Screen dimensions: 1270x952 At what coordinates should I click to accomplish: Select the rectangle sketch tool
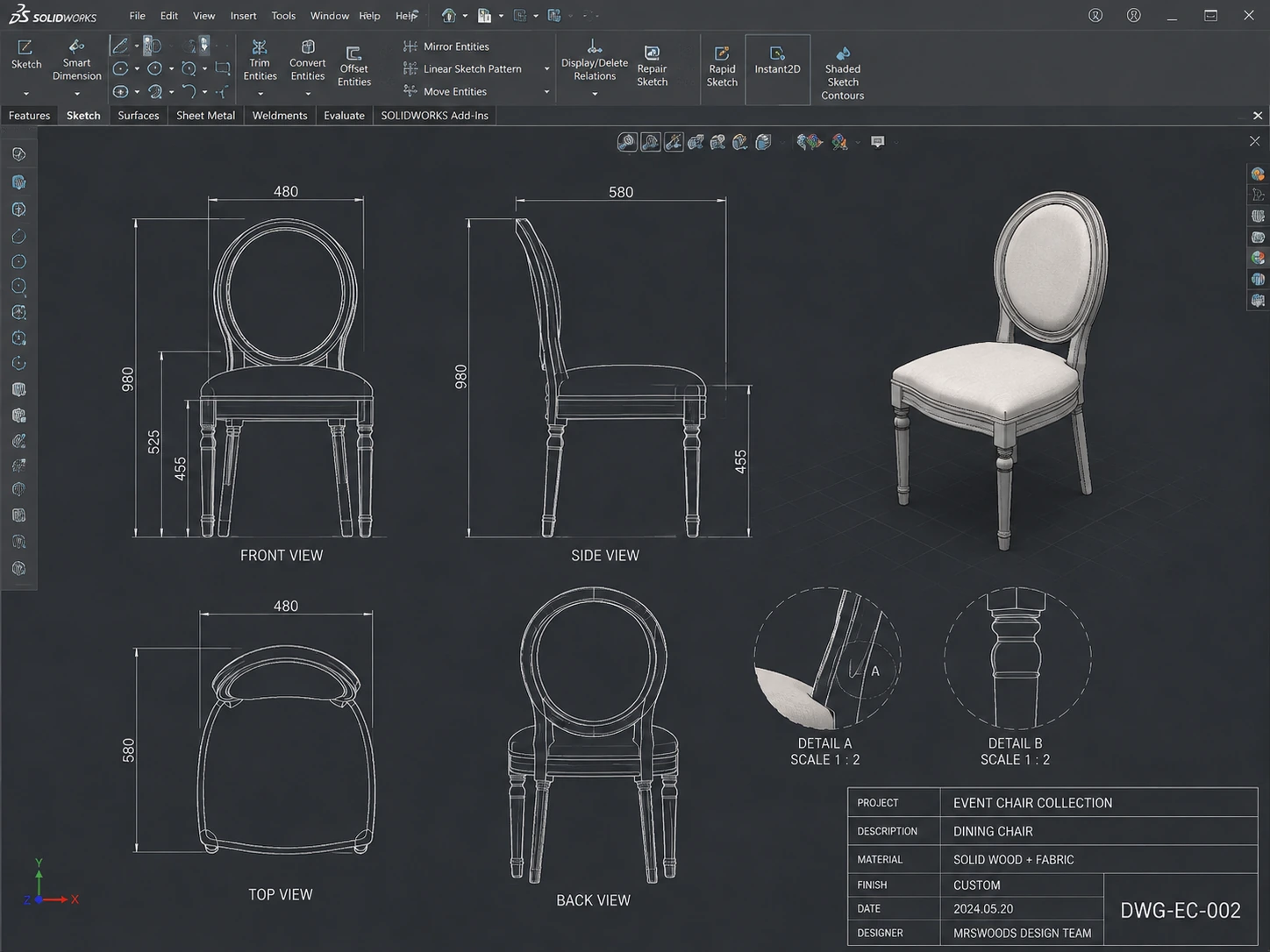[x=223, y=68]
